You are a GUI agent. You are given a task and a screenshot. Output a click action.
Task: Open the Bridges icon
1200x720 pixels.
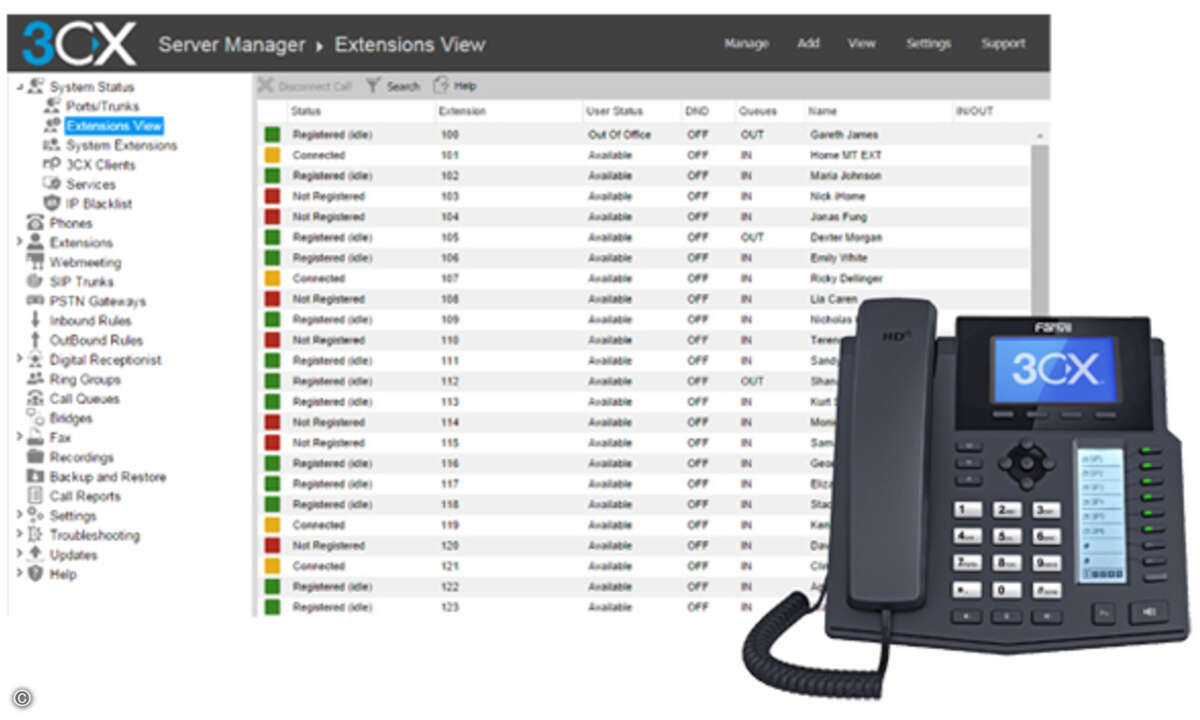point(36,418)
